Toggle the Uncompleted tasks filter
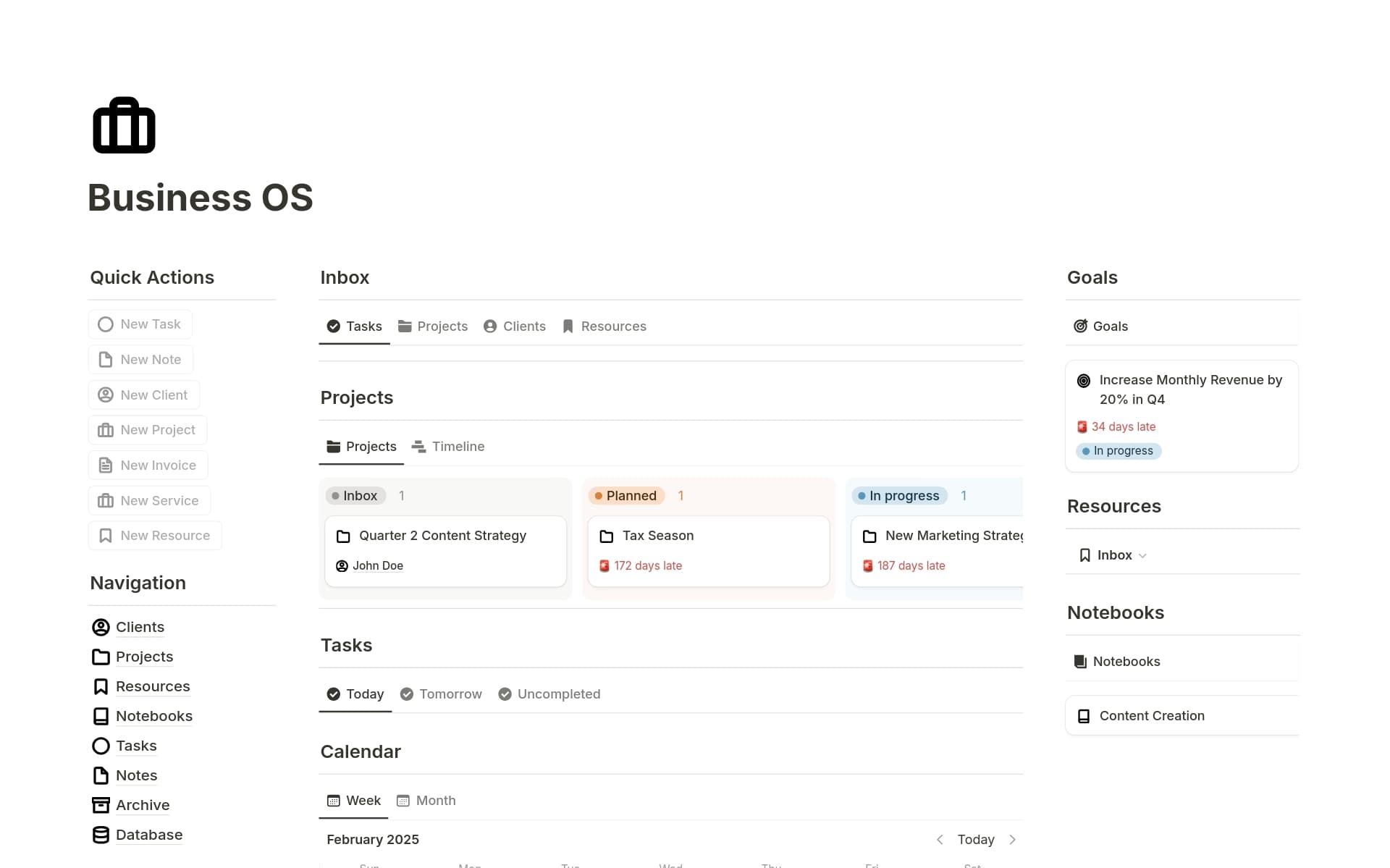This screenshot has height=868, width=1390. [549, 694]
